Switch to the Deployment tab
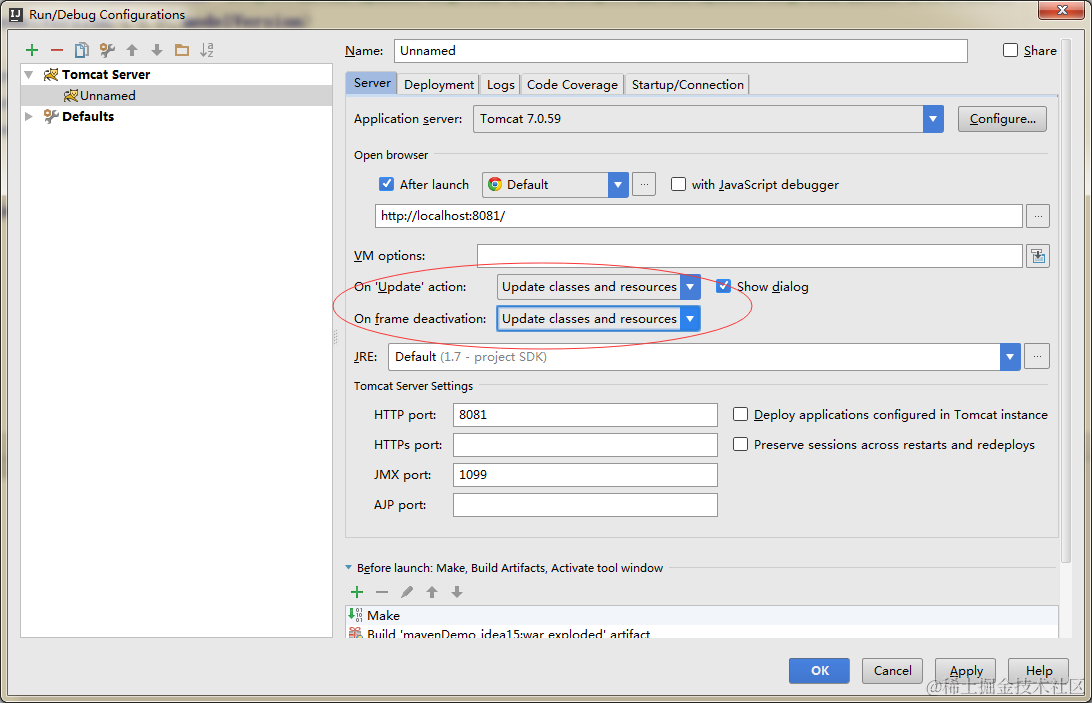 tap(439, 84)
